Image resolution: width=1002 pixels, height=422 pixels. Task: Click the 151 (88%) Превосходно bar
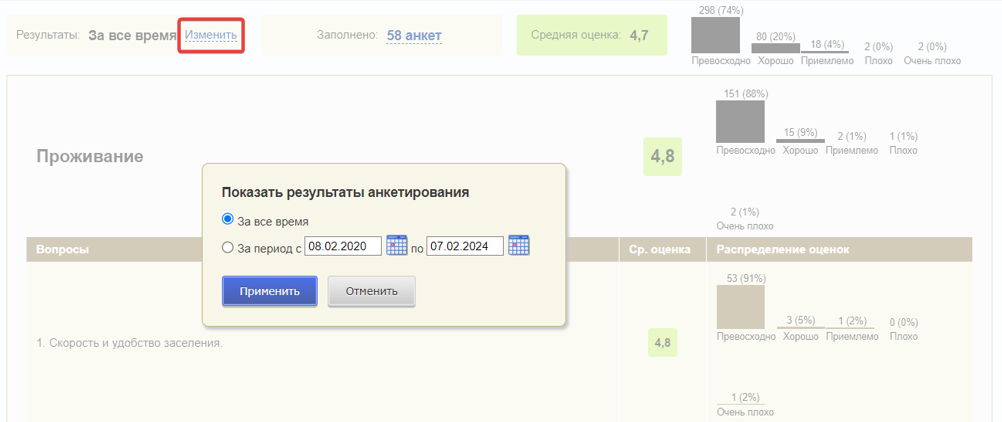(740, 121)
